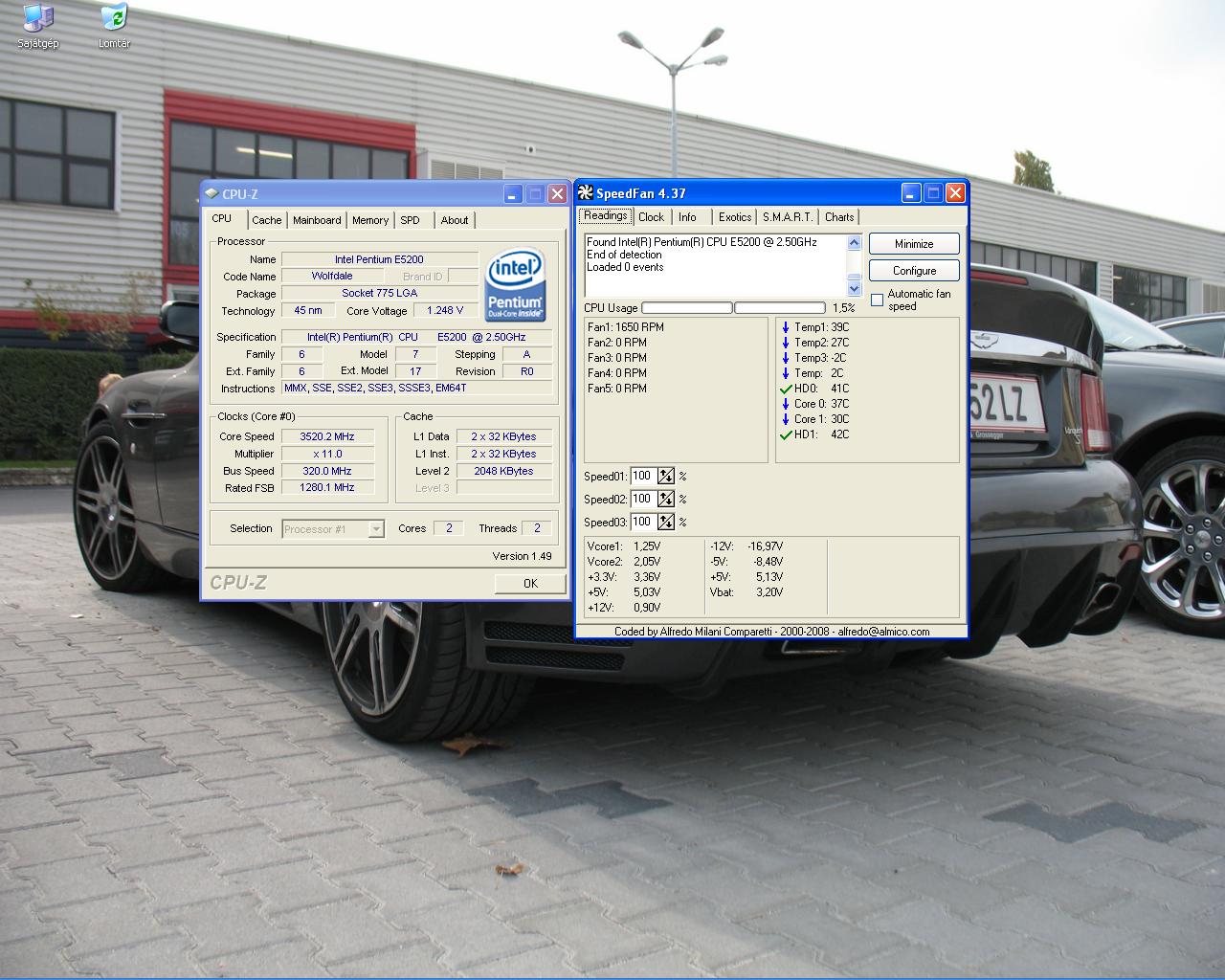Click the log box scroll up arrow
The width and height of the screenshot is (1225, 980).
pyautogui.click(x=855, y=243)
